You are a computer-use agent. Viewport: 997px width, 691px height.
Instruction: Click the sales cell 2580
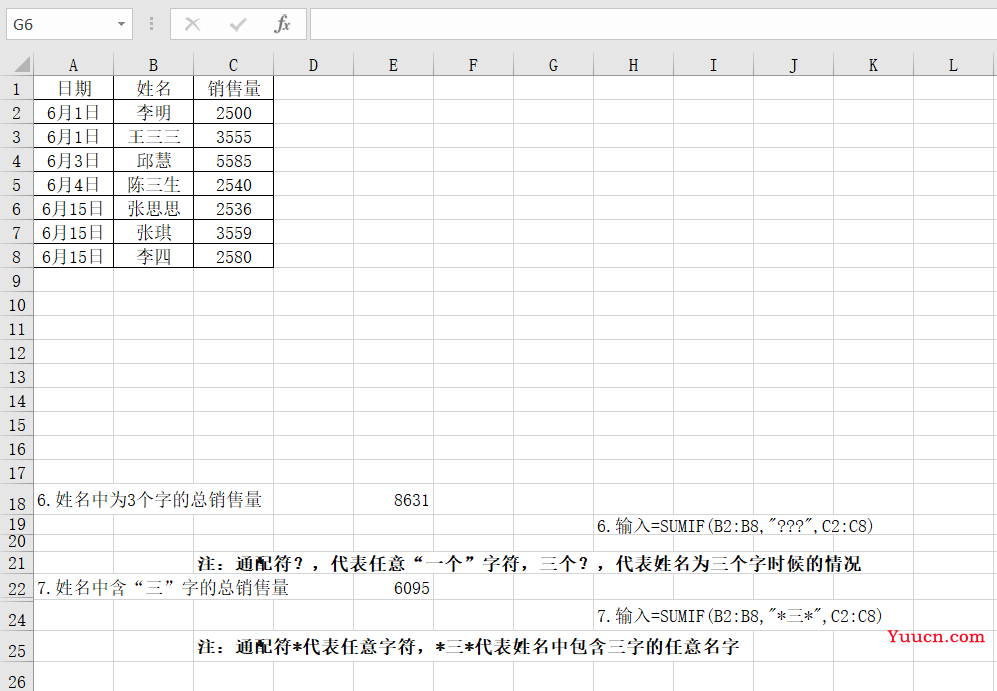click(x=233, y=256)
